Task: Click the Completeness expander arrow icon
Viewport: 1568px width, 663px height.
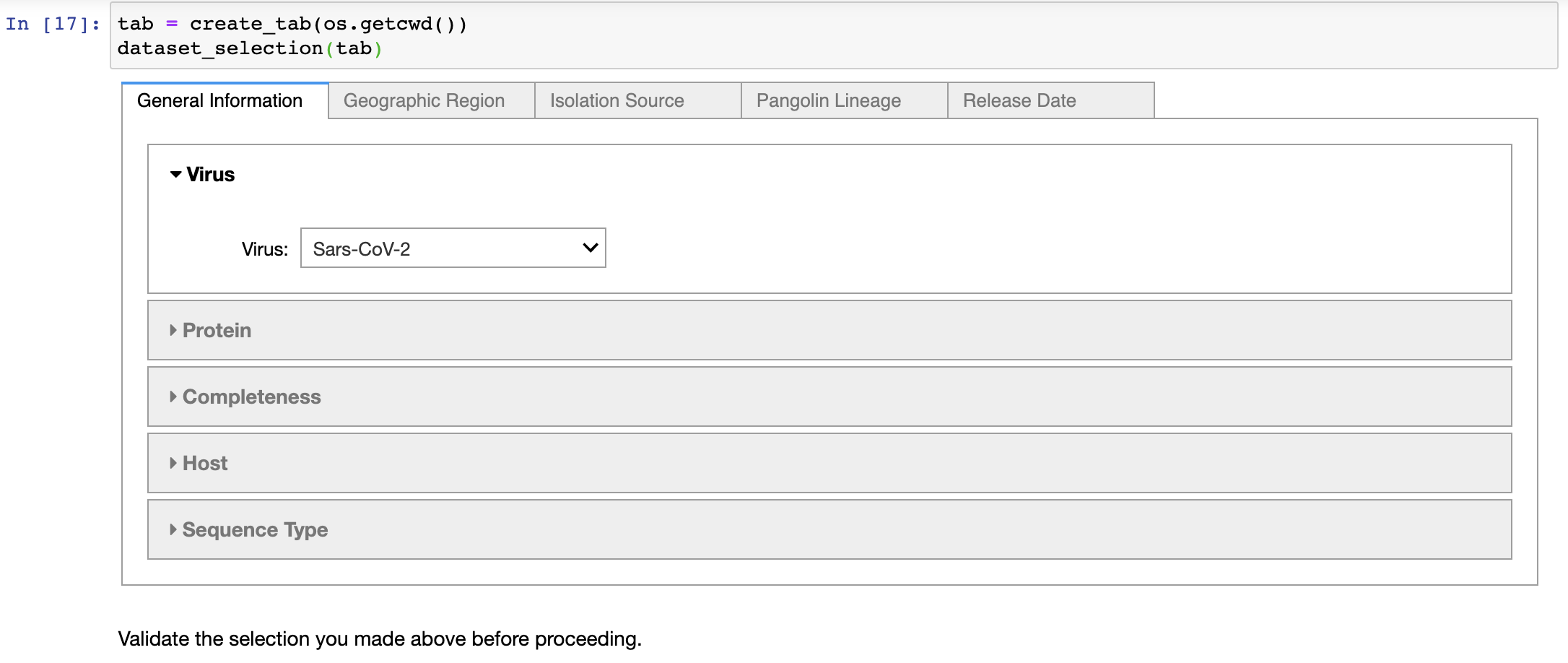Action: click(173, 396)
